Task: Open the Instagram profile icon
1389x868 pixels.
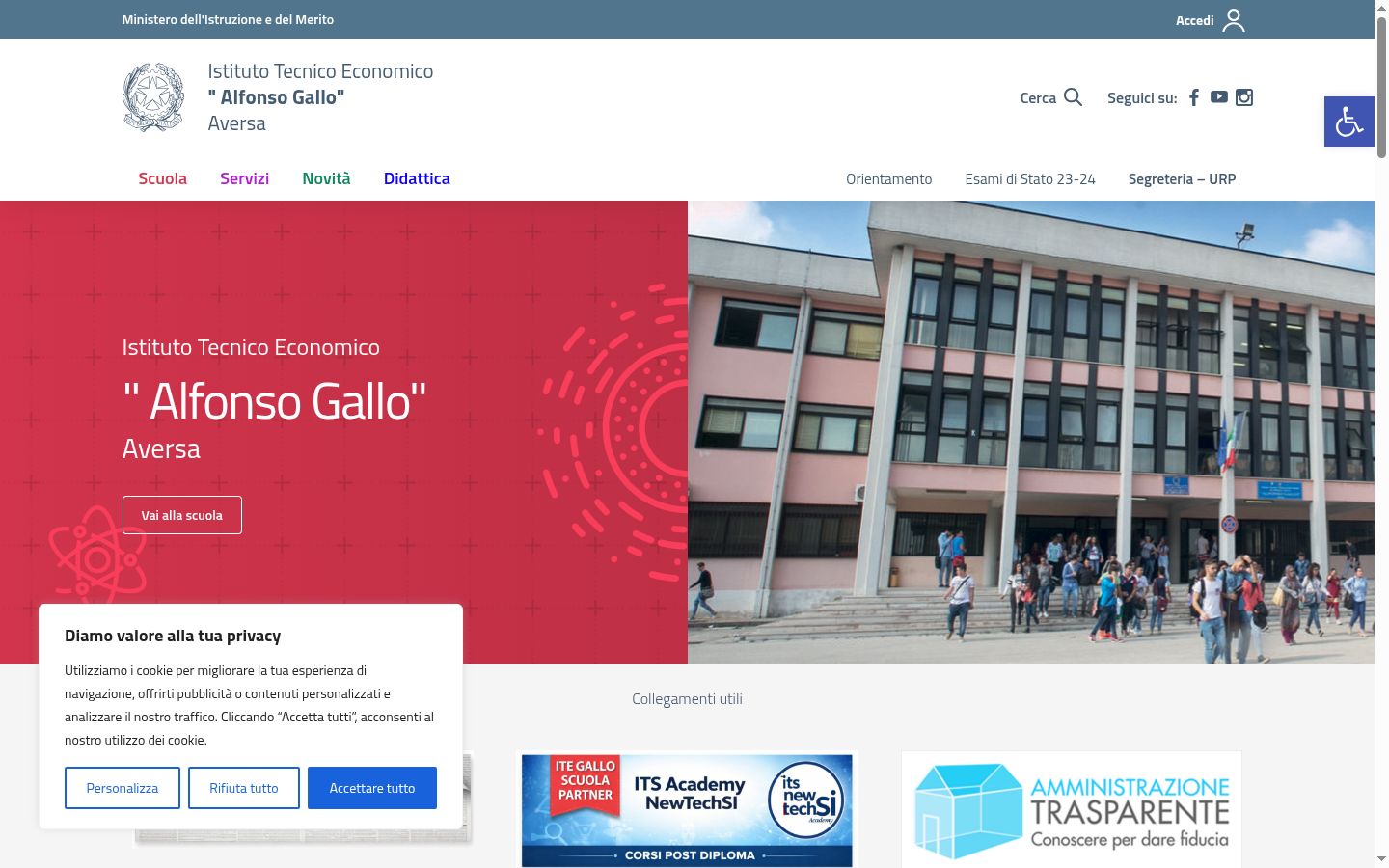Action: (1244, 97)
